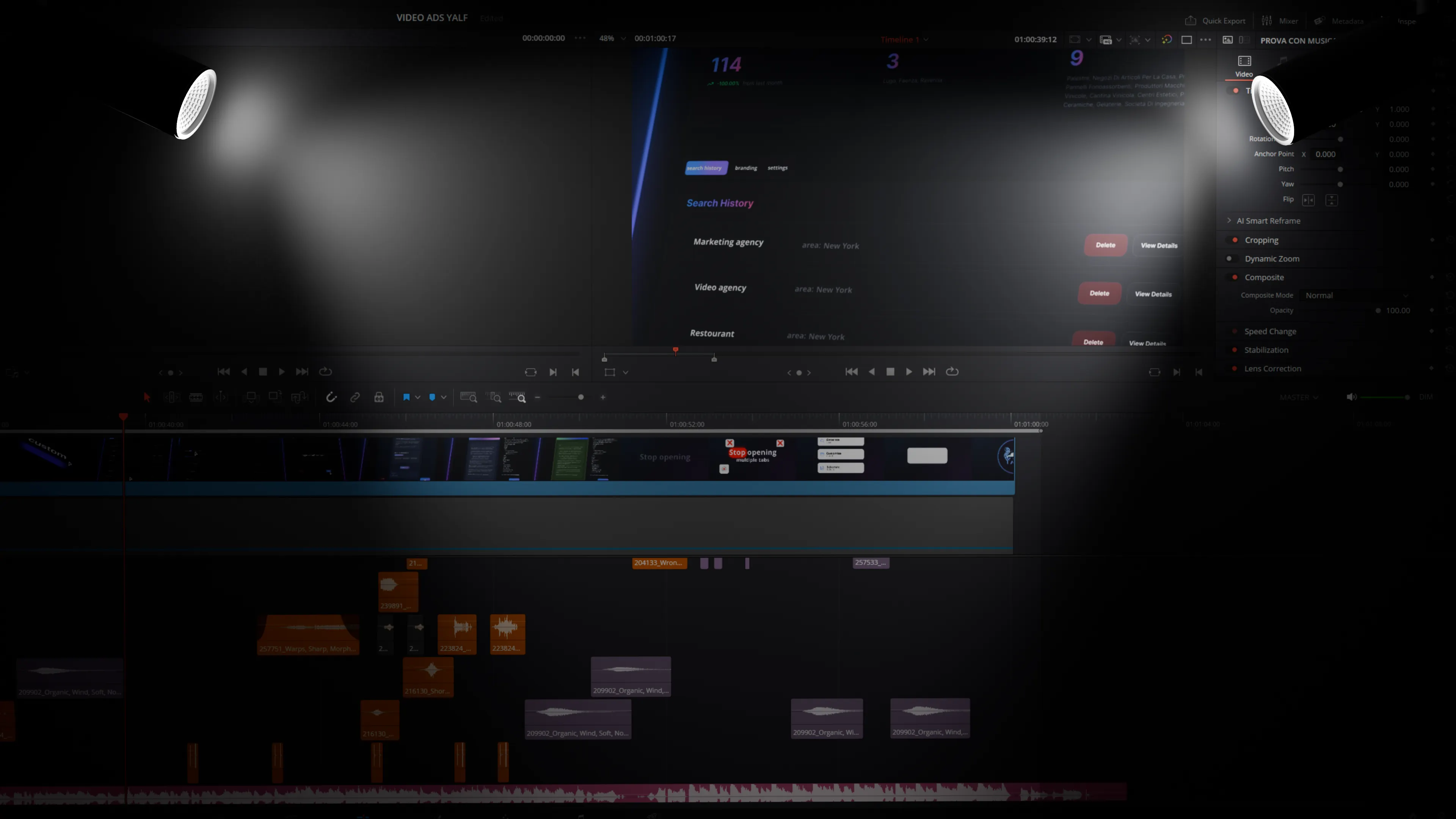
Task: Click the timeline full extent zoom icon
Action: 468,397
